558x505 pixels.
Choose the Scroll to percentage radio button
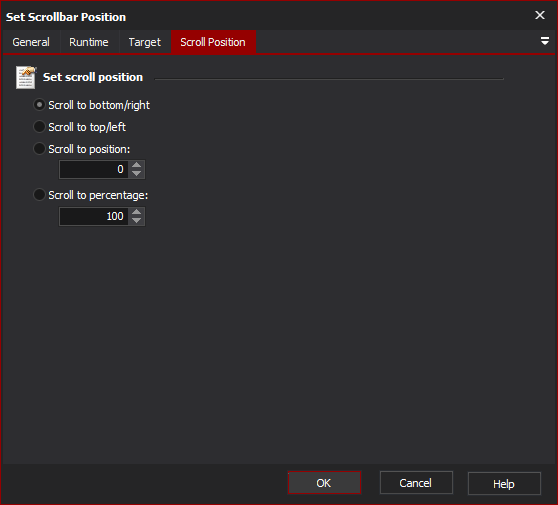tap(39, 195)
